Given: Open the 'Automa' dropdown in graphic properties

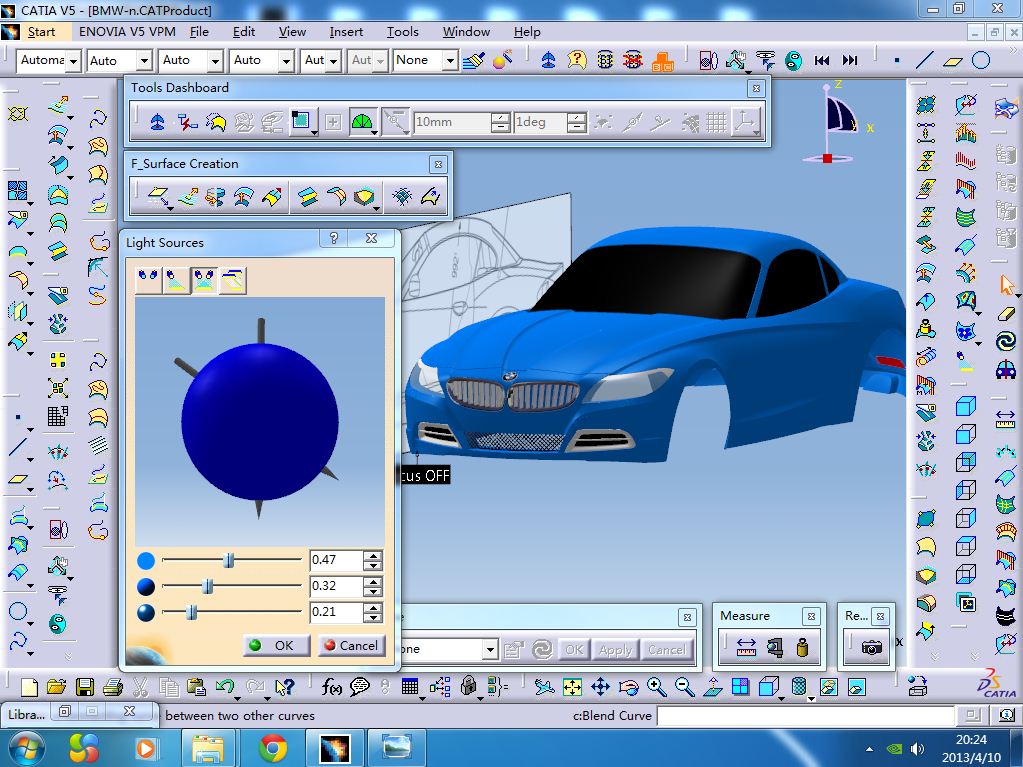Looking at the screenshot, I should [74, 61].
